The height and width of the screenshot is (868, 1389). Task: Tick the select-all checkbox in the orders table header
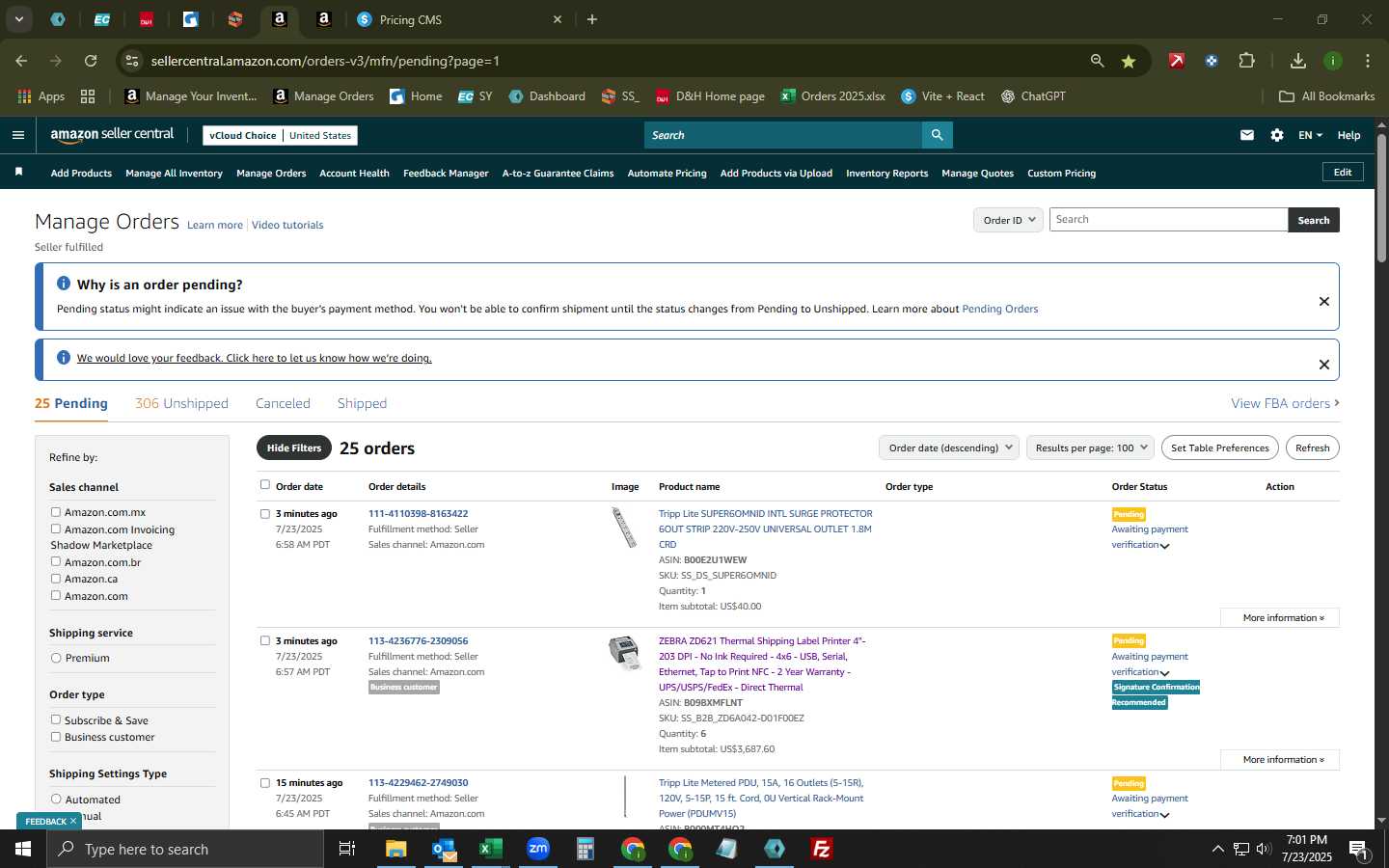[265, 485]
